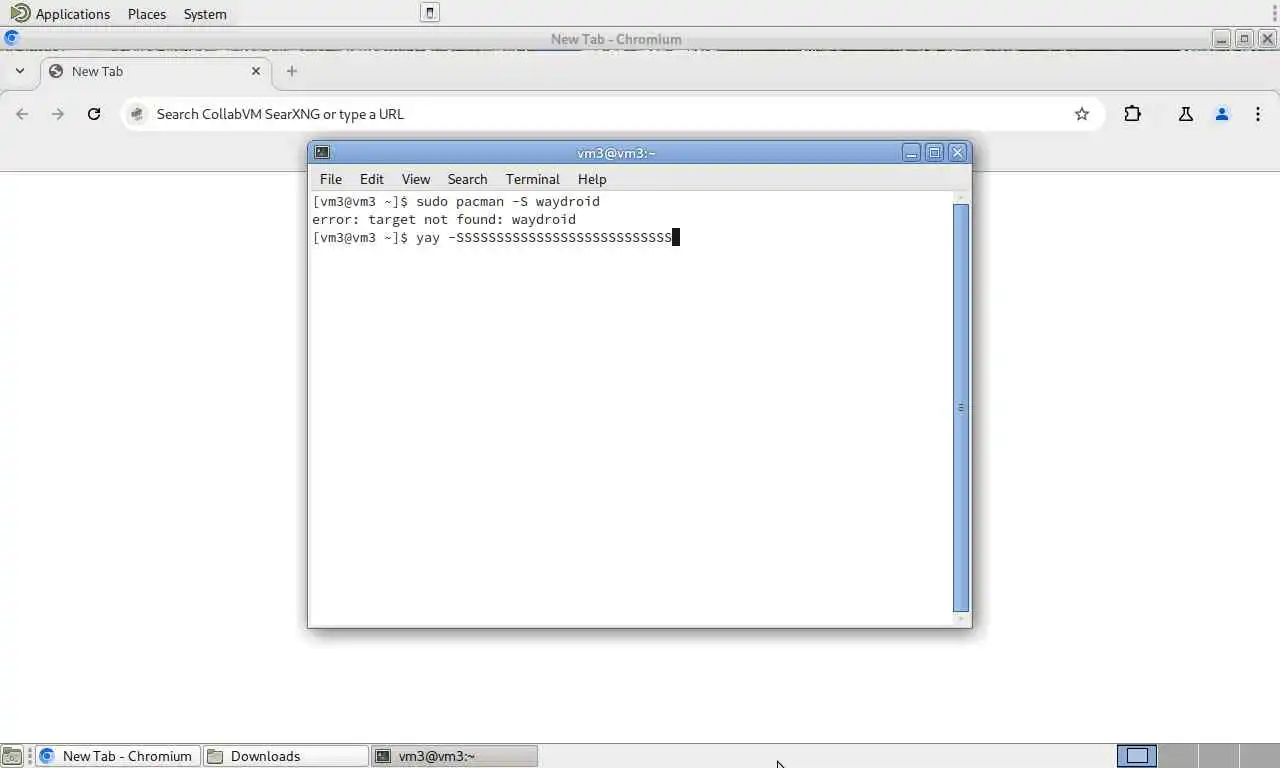Open the terminal File menu
Screen dimensions: 1280x768
pos(330,179)
